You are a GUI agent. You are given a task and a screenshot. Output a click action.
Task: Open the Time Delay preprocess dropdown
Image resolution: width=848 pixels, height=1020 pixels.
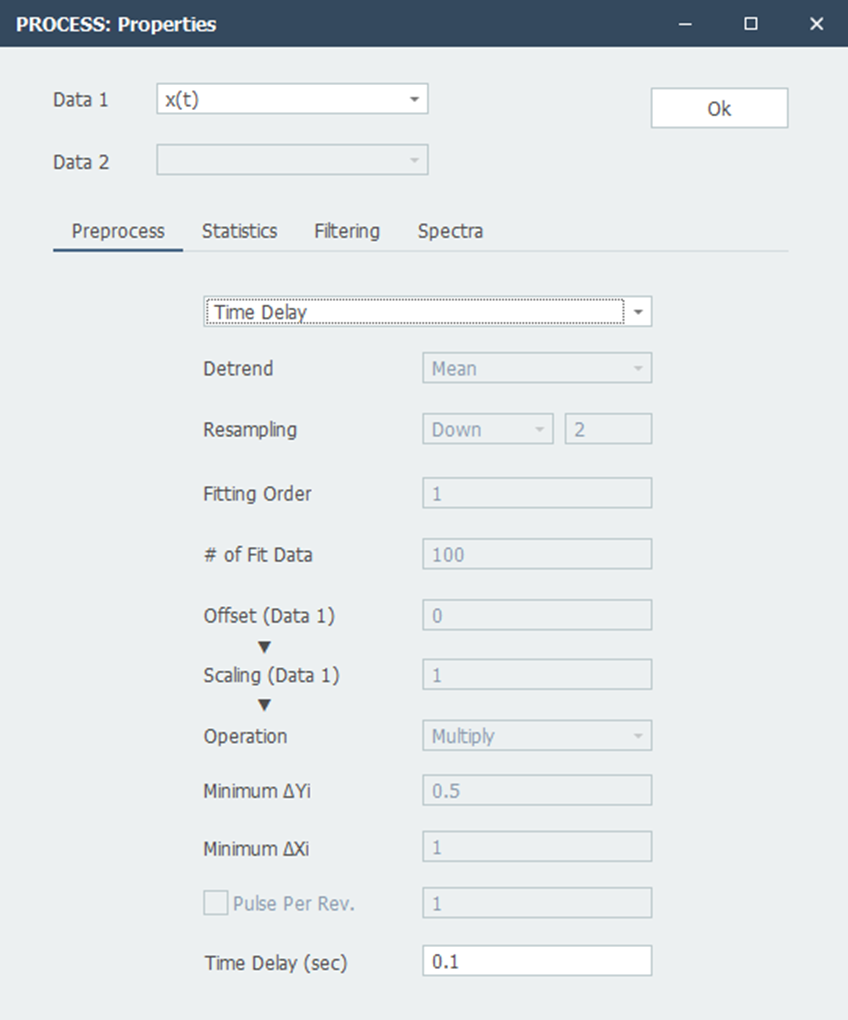click(x=427, y=312)
